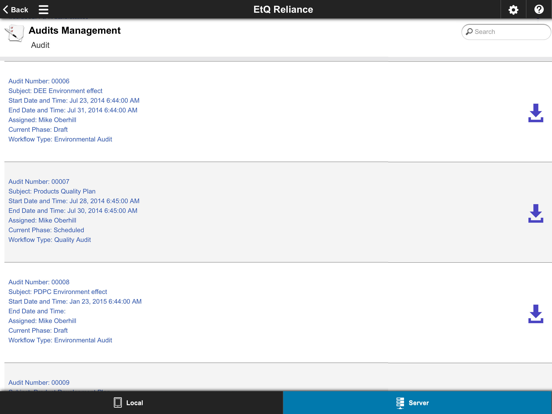Download audit 00007 Products Quality Plan
The width and height of the screenshot is (552, 414).
click(535, 213)
